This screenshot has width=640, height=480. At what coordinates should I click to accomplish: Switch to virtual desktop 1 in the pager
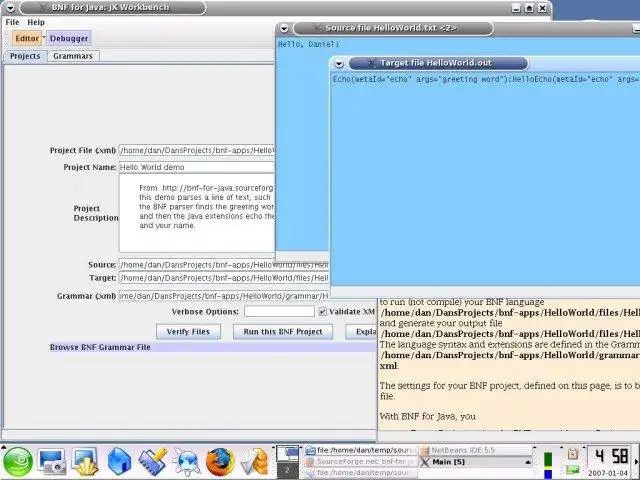coord(287,453)
